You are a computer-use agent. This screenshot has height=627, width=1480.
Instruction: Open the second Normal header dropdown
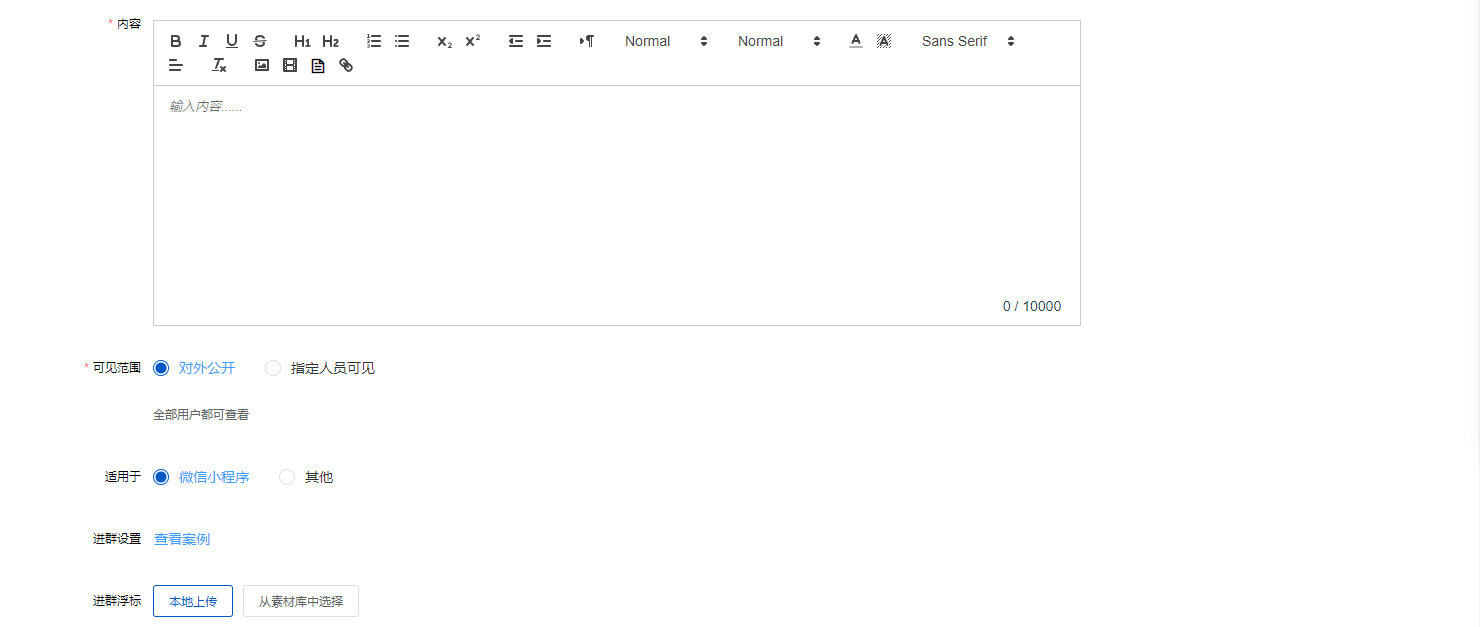[x=778, y=41]
